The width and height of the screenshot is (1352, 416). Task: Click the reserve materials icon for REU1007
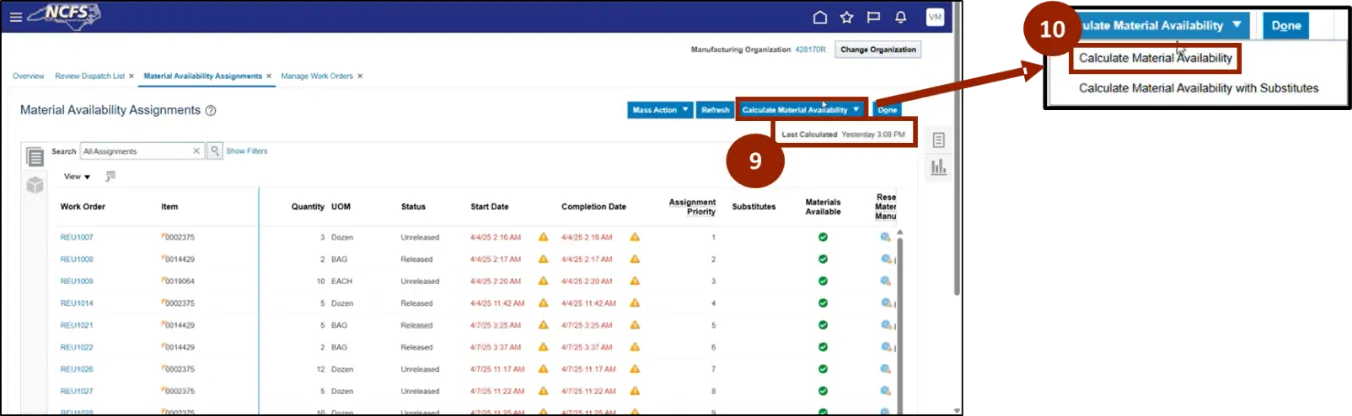pos(885,238)
